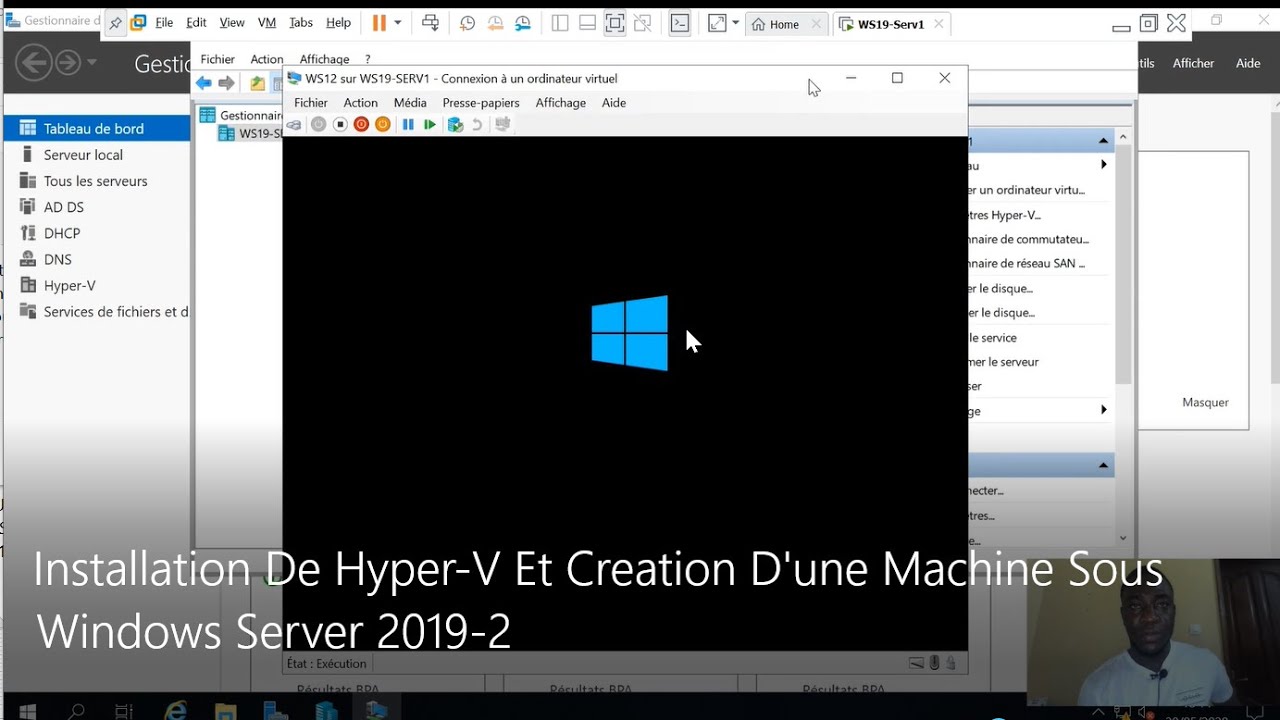Screen dimensions: 1280x720
Task: Turn off the VM with the stop icon
Action: pos(340,125)
